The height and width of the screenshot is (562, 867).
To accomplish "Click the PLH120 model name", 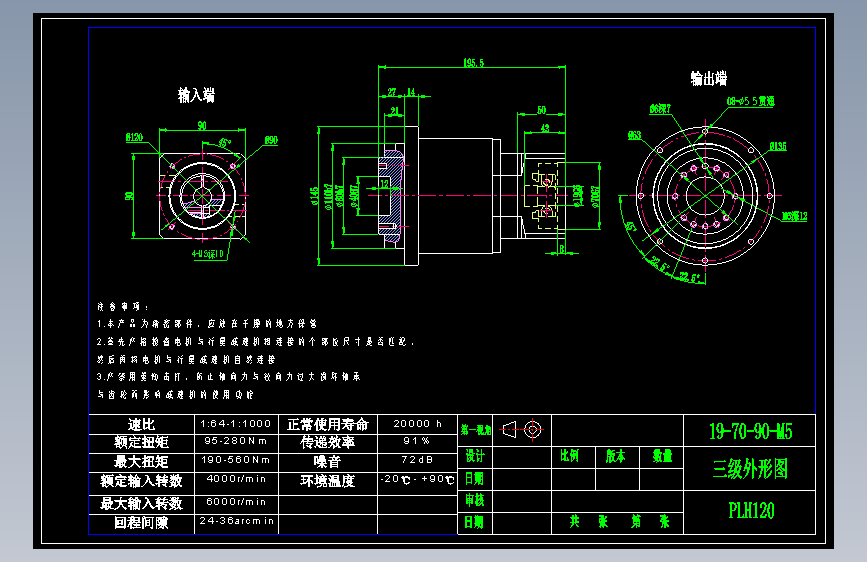I will coord(751,511).
